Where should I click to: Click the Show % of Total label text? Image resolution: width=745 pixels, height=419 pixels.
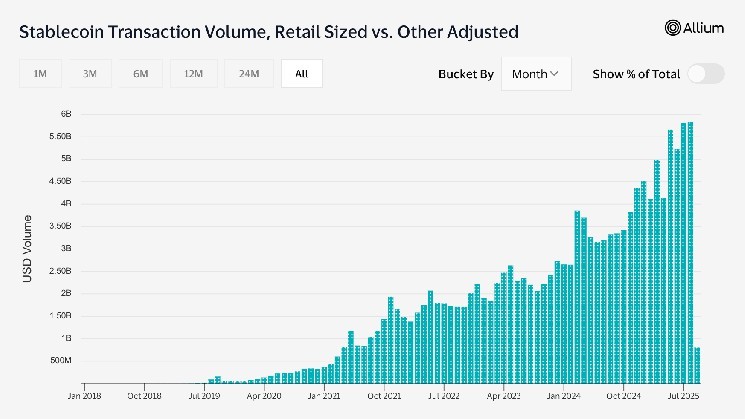(x=635, y=74)
